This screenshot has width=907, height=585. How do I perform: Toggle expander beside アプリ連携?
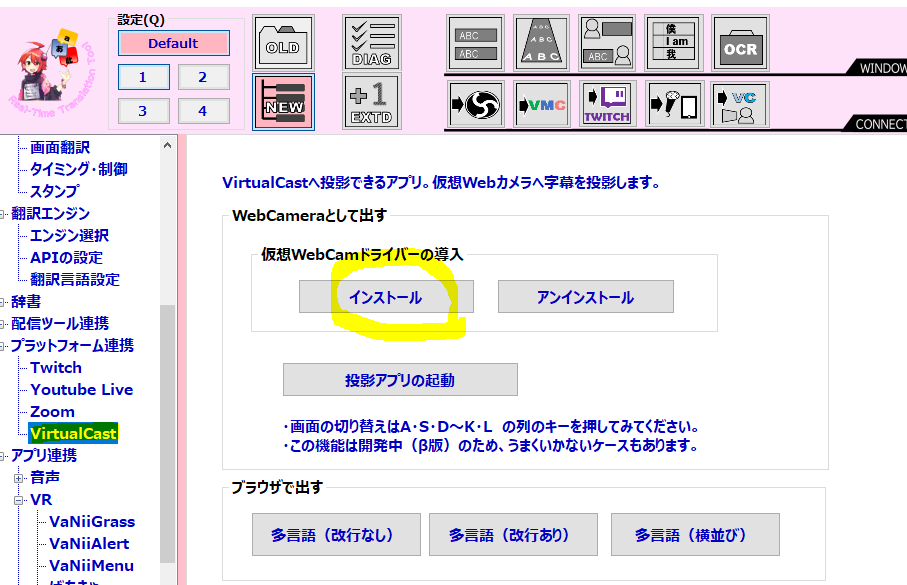click(x=2, y=457)
